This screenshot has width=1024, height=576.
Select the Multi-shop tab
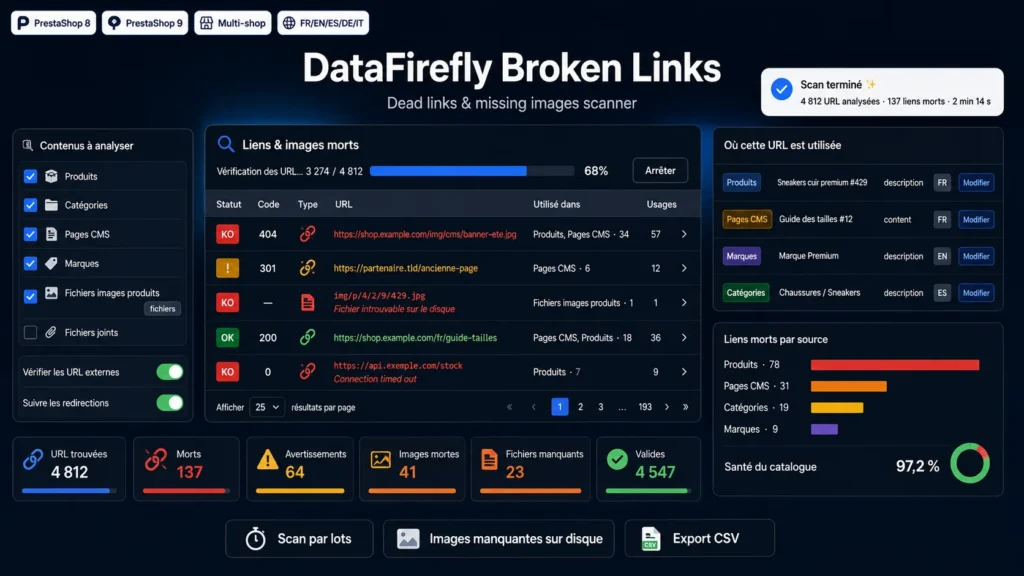(x=232, y=23)
